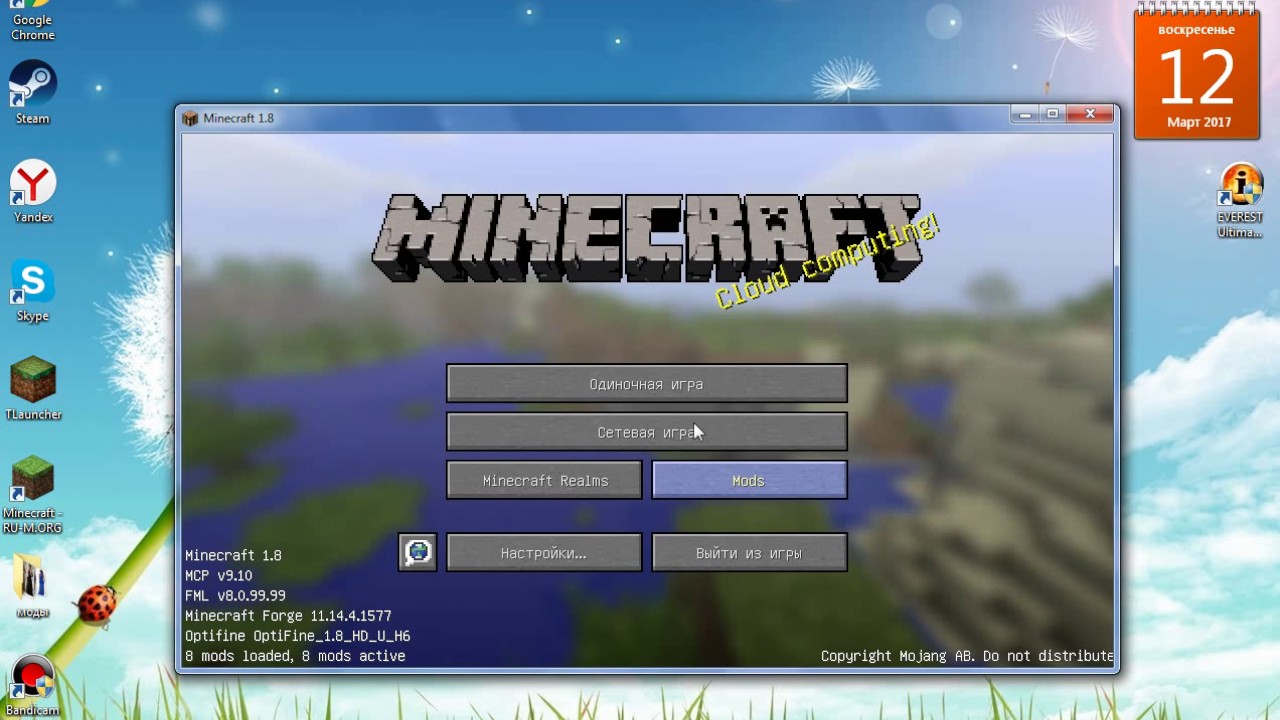Screen dimensions: 1280x720
Task: Open the Minecraft - RU-M.ORG shortcut
Action: (32, 494)
